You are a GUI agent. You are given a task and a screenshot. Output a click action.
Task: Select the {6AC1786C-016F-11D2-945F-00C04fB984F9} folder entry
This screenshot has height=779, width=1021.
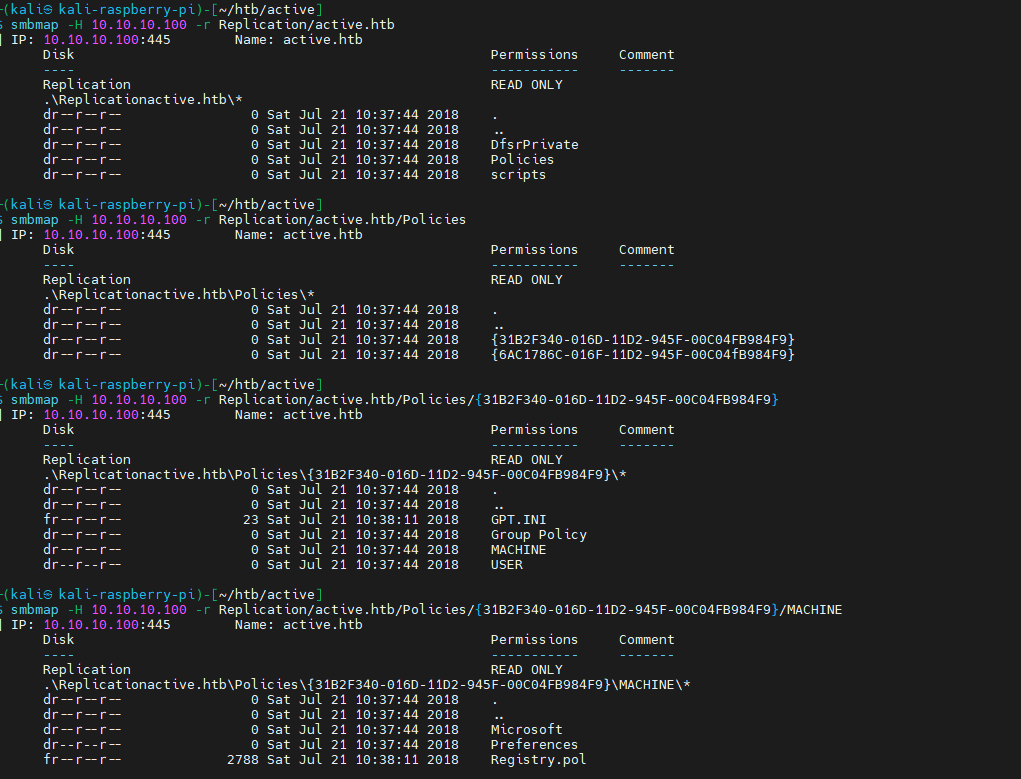(643, 354)
